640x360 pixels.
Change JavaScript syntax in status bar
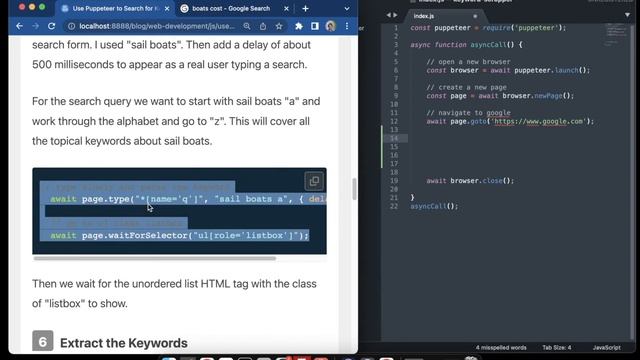607,348
